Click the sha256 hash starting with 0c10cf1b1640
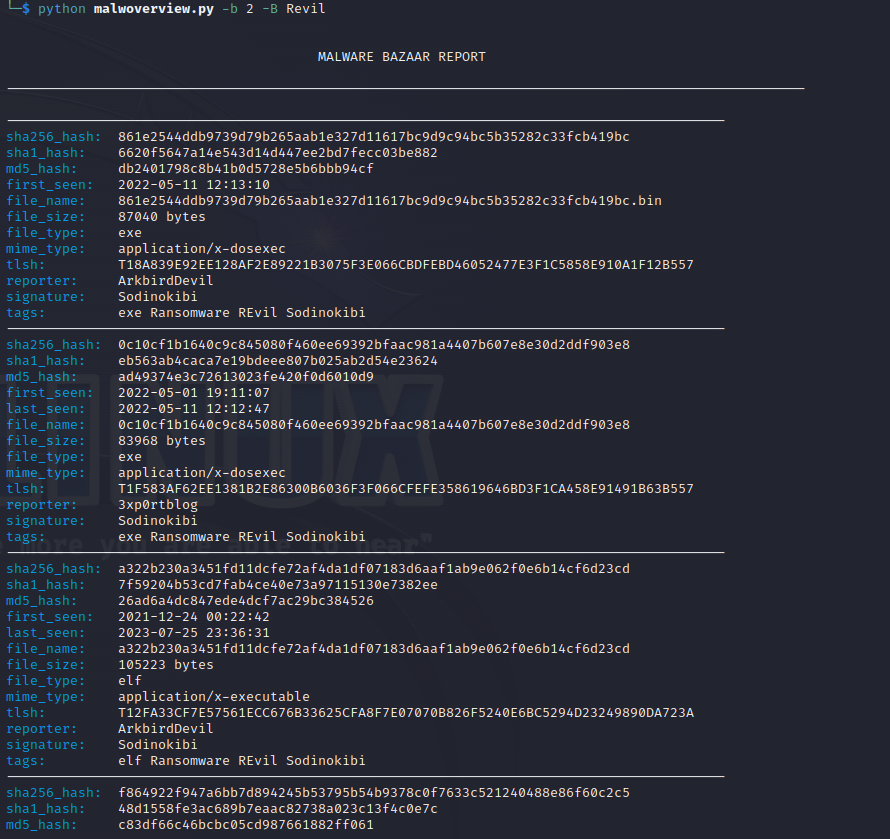Viewport: 890px width, 839px height. pos(373,345)
